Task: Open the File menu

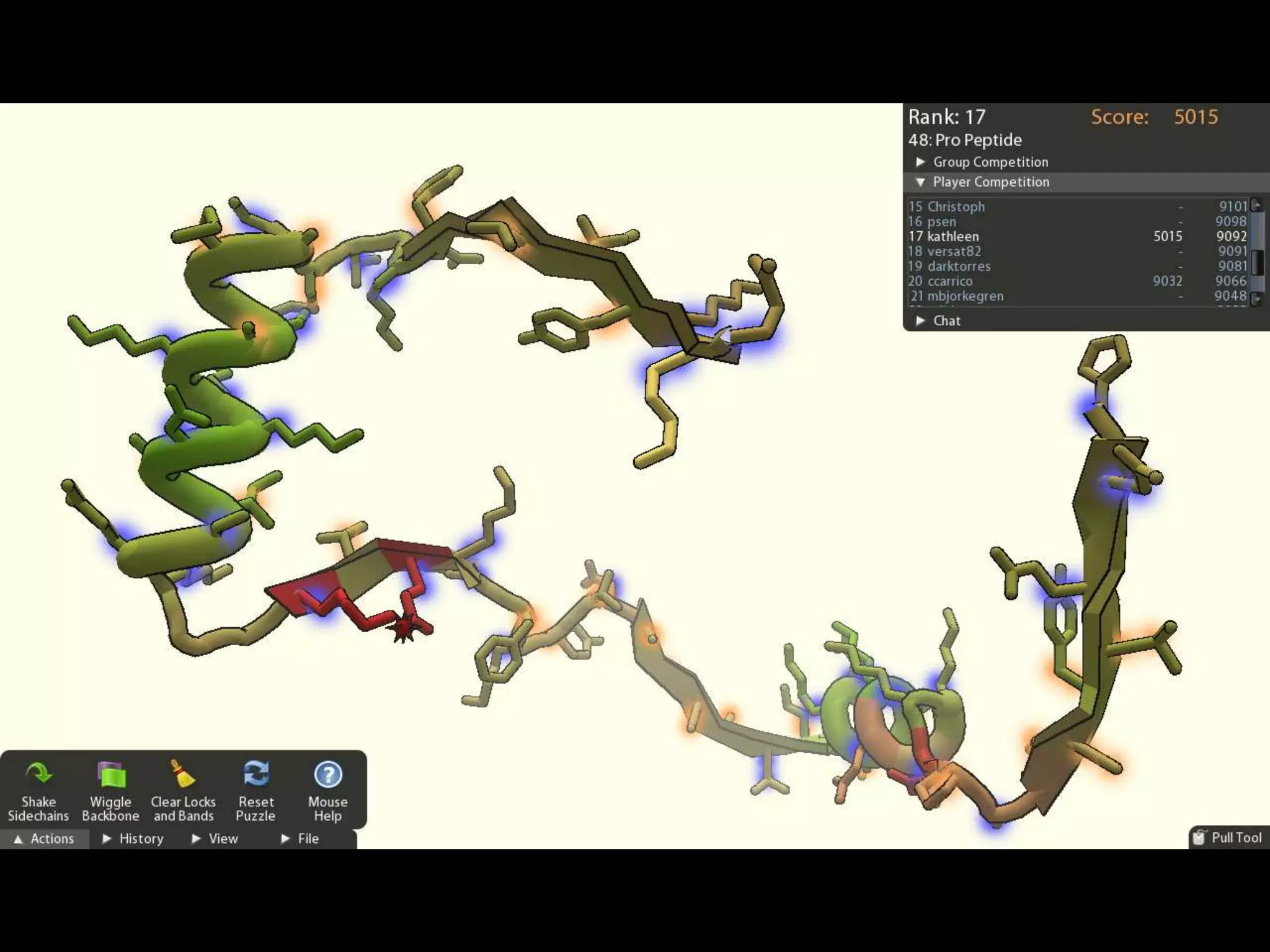Action: [x=300, y=839]
